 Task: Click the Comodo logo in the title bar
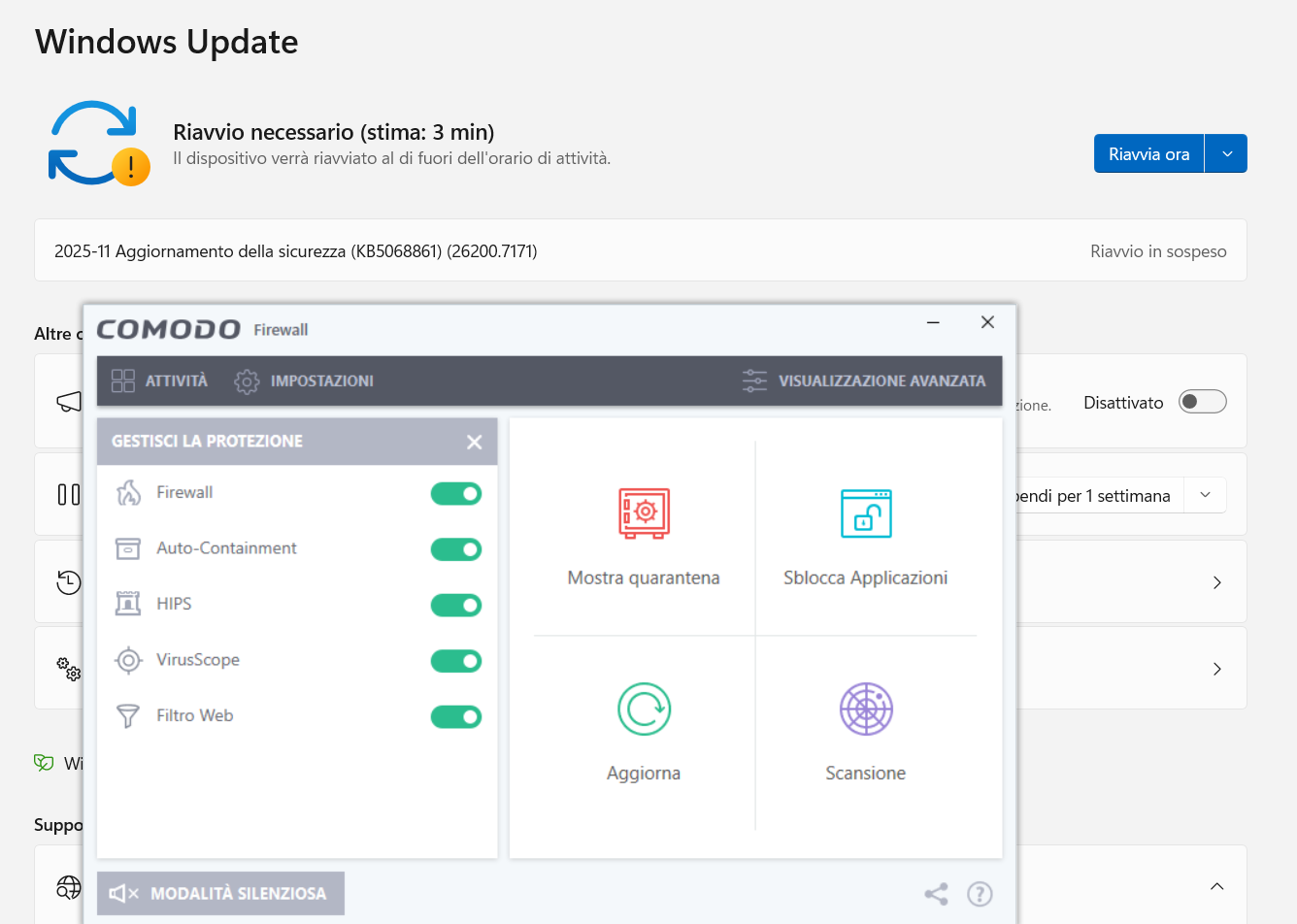tap(168, 329)
